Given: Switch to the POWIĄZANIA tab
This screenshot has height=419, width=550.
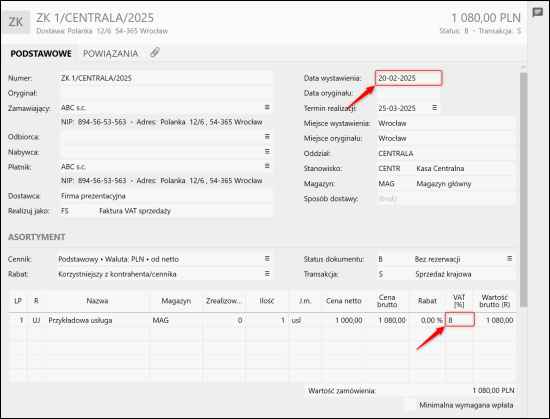Looking at the screenshot, I should (110, 54).
